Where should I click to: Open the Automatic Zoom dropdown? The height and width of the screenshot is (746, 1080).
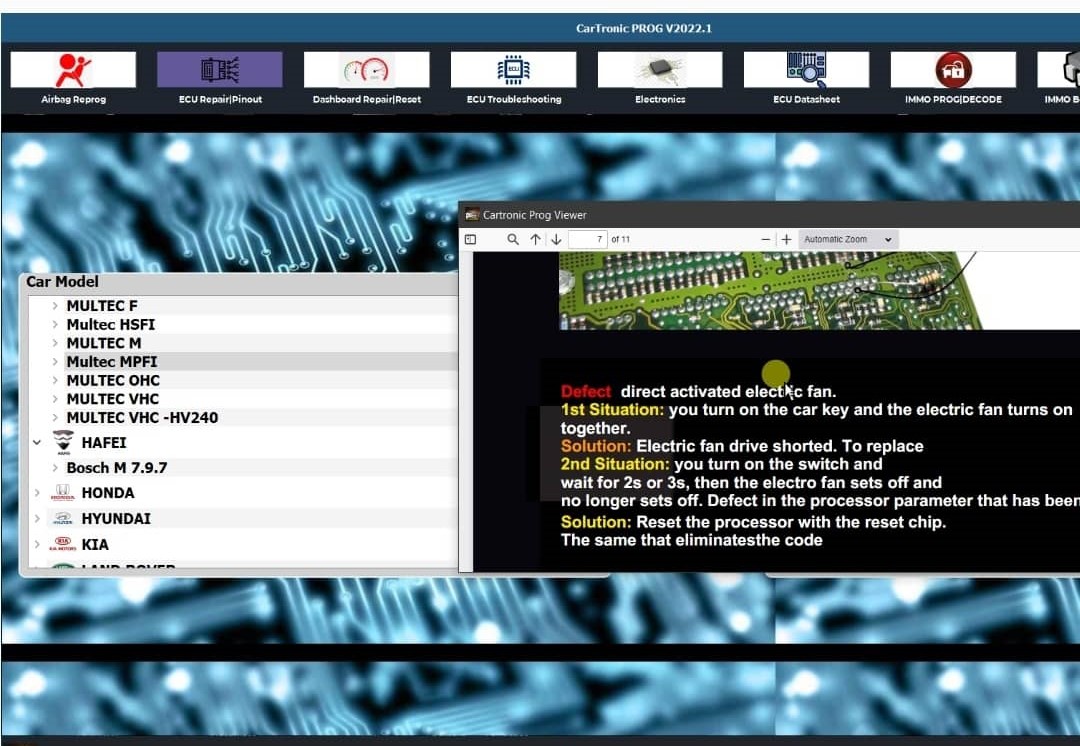847,240
